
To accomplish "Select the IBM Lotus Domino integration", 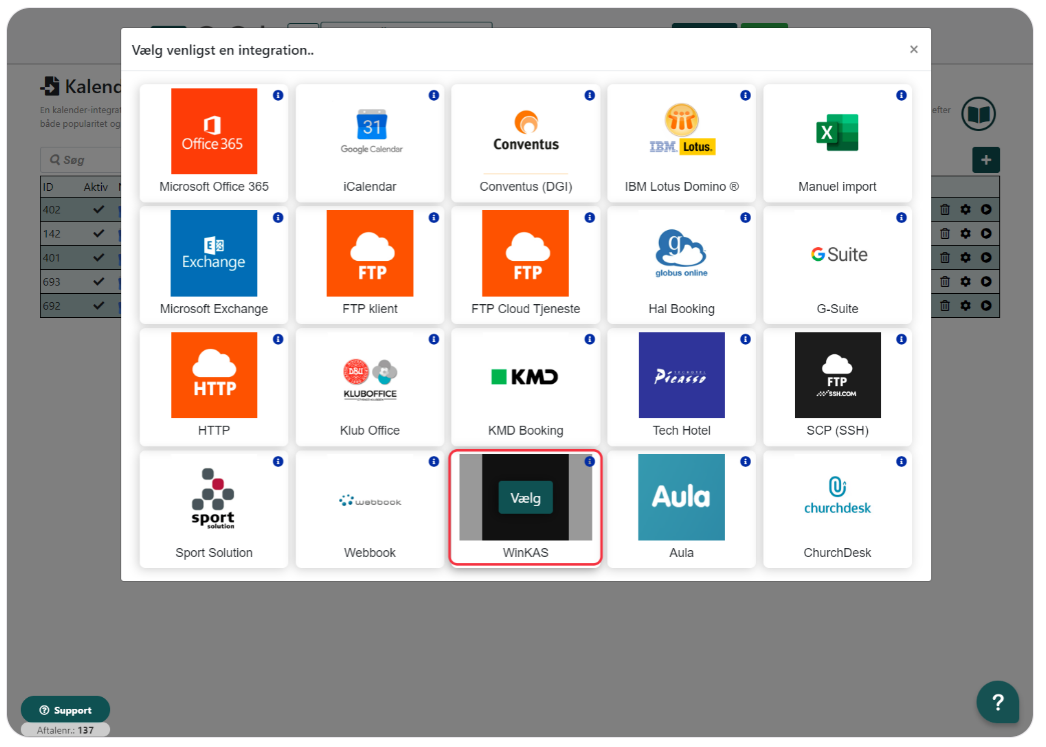I will 681,143.
